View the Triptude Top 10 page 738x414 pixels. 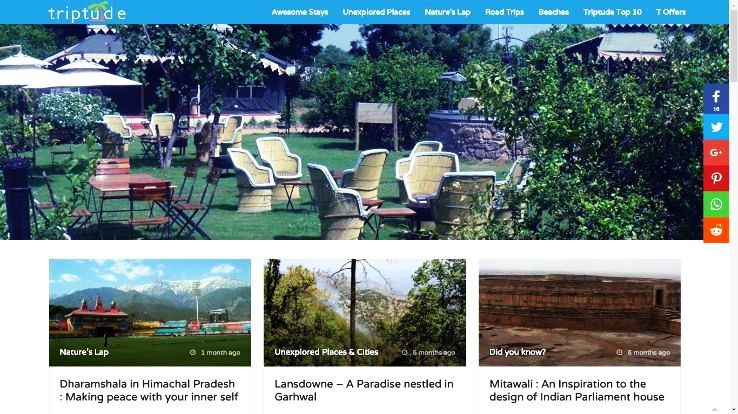612,12
